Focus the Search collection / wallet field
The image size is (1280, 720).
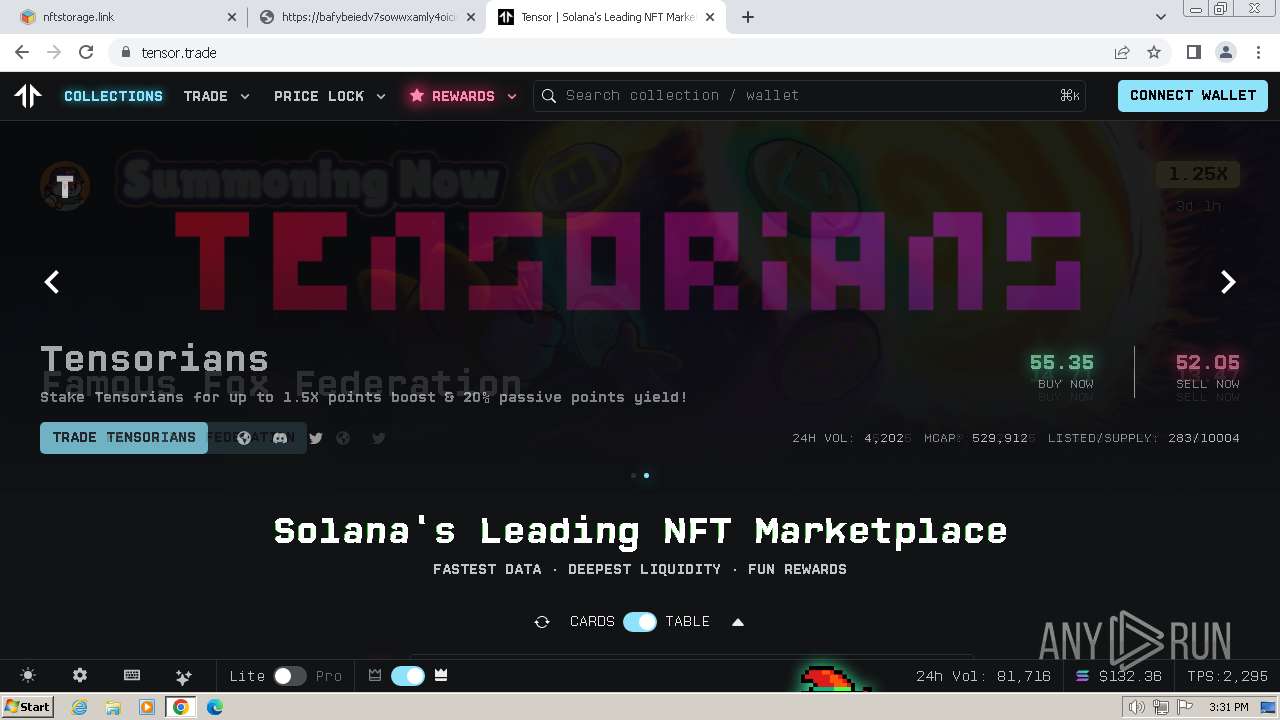click(811, 96)
